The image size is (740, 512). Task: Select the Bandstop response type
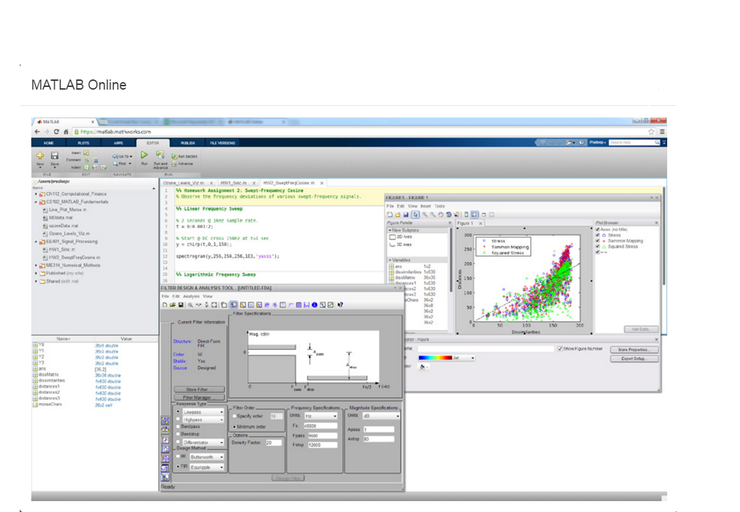click(178, 434)
